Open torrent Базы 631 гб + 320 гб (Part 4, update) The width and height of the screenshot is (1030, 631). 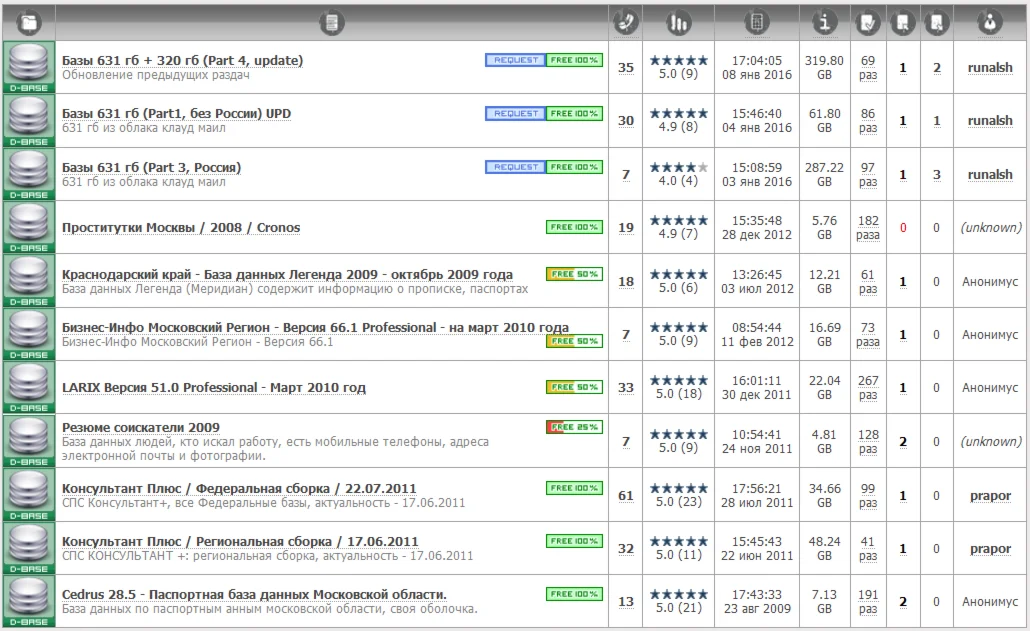pos(183,60)
